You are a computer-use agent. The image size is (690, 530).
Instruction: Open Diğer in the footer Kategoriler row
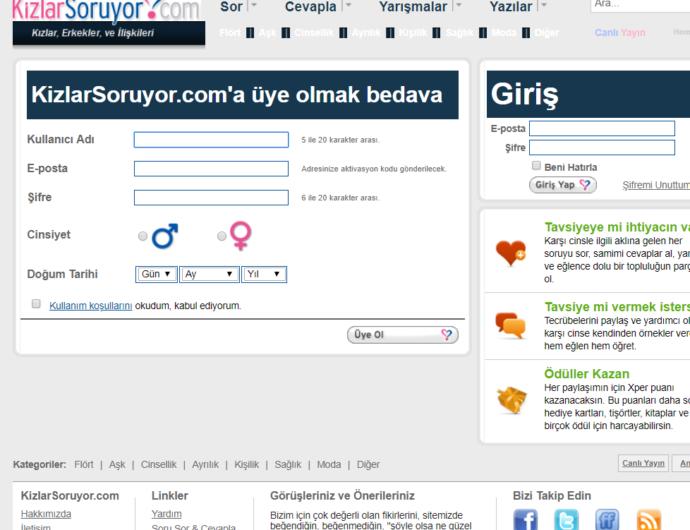pos(368,464)
